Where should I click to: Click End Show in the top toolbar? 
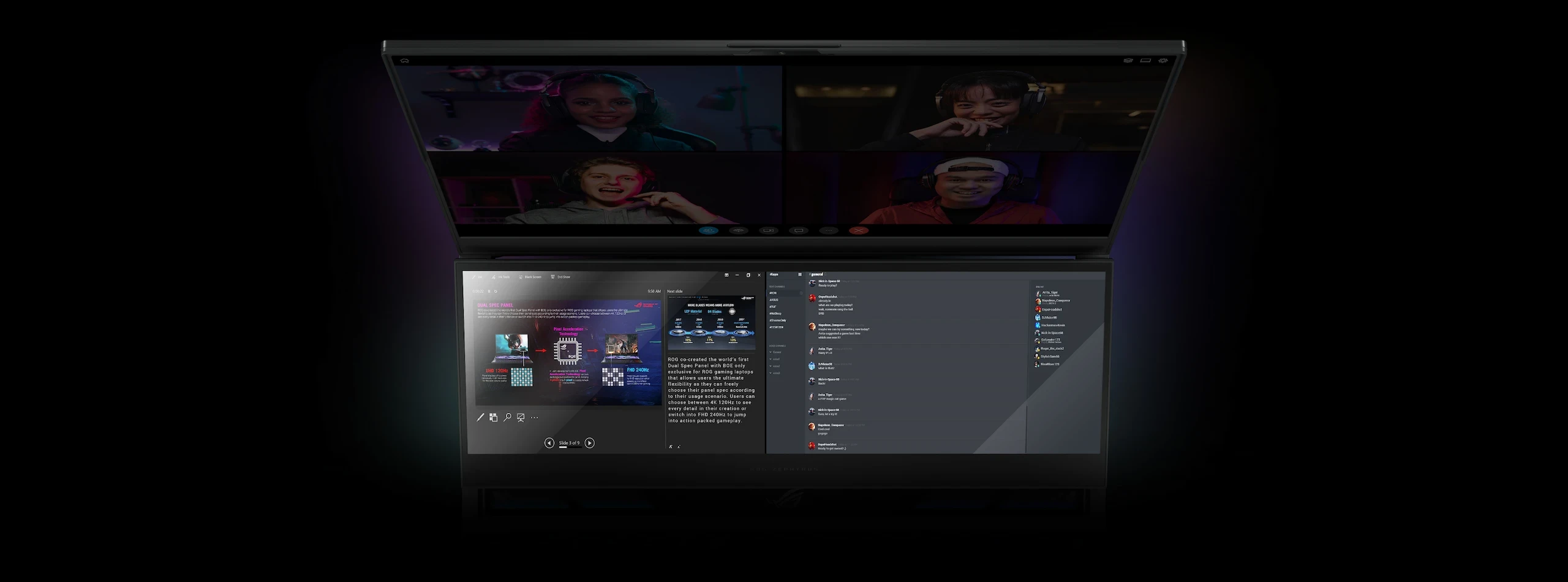coord(561,277)
